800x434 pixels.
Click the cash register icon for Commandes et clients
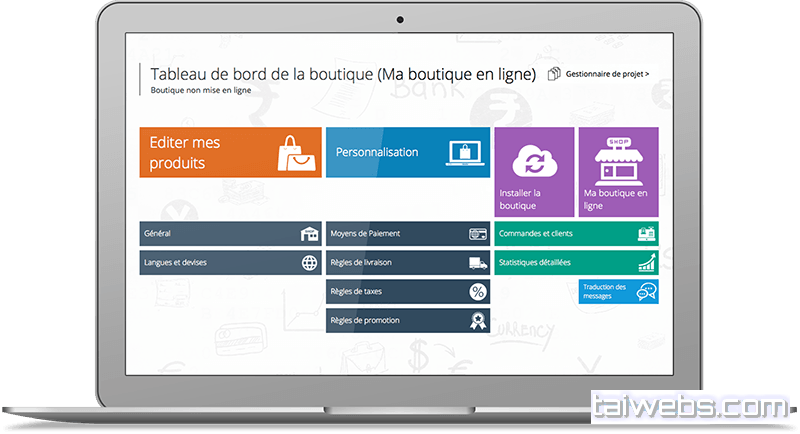tap(647, 234)
